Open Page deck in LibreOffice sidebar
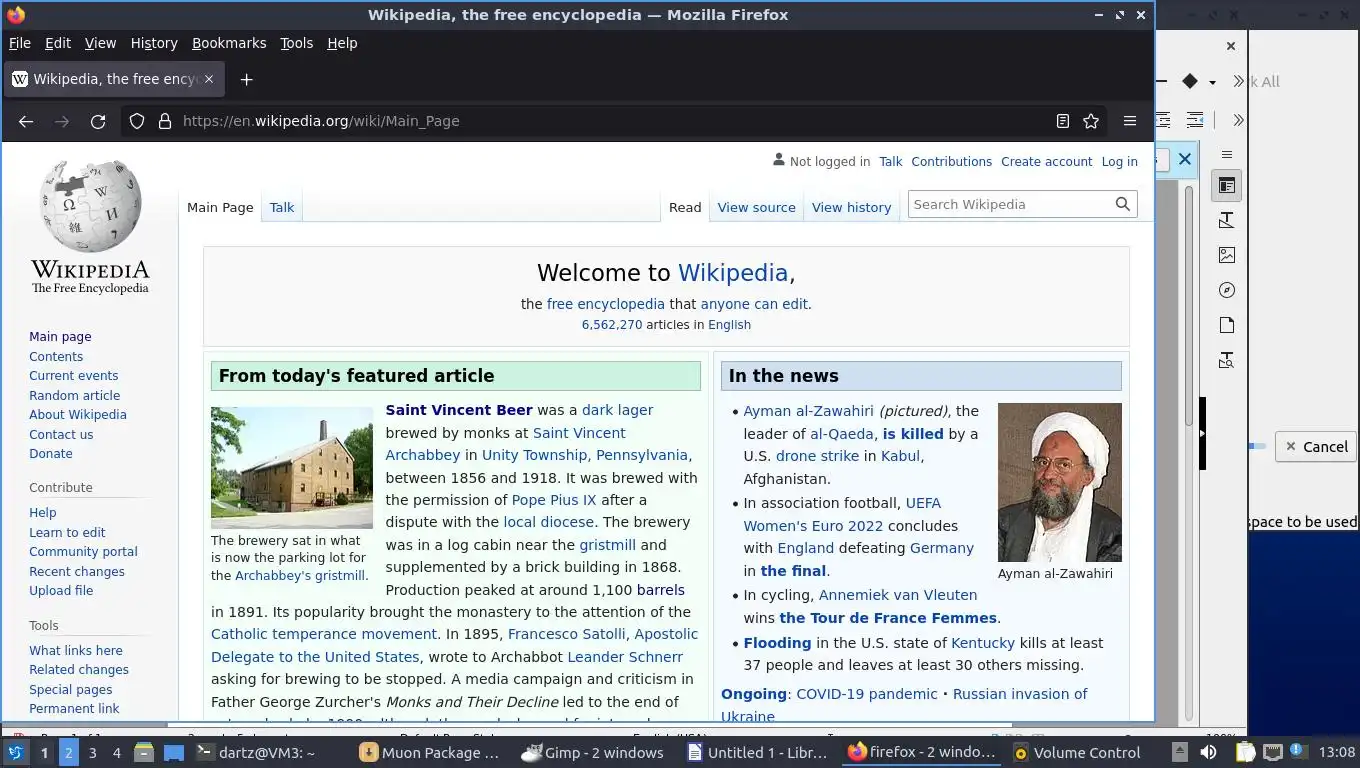1360x768 pixels. click(x=1227, y=325)
